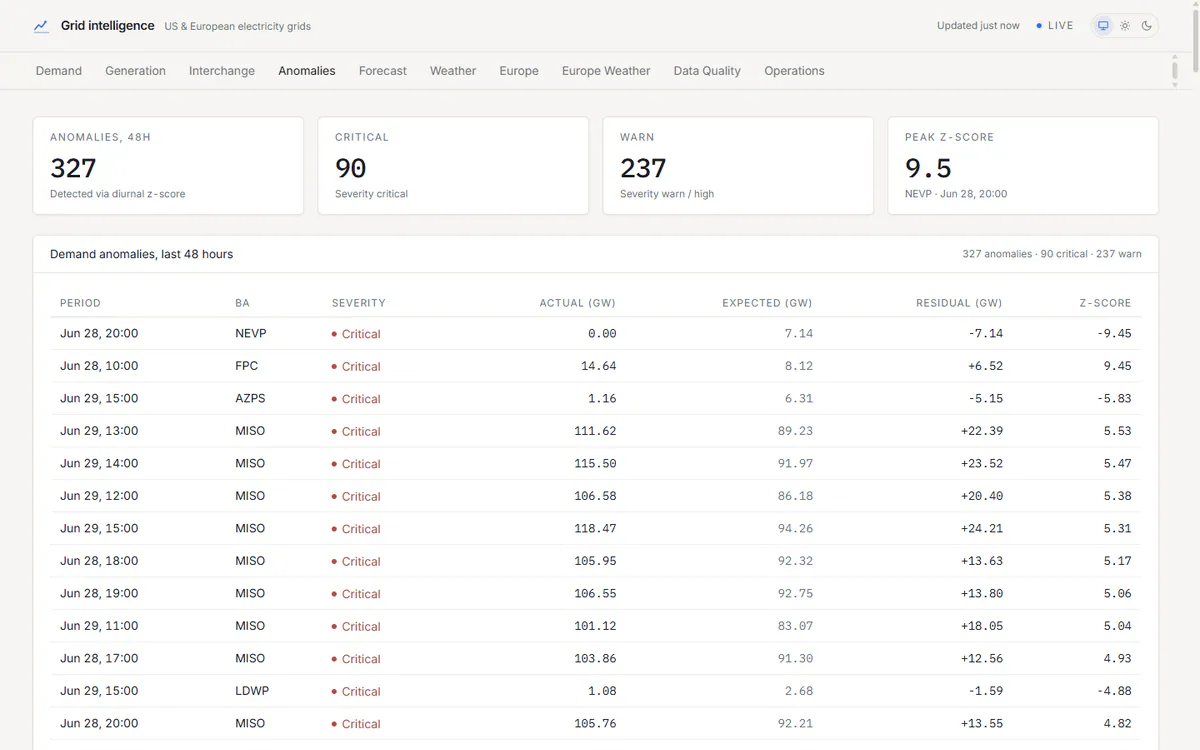Sort by RESIDUAL (GW) column header

959,303
